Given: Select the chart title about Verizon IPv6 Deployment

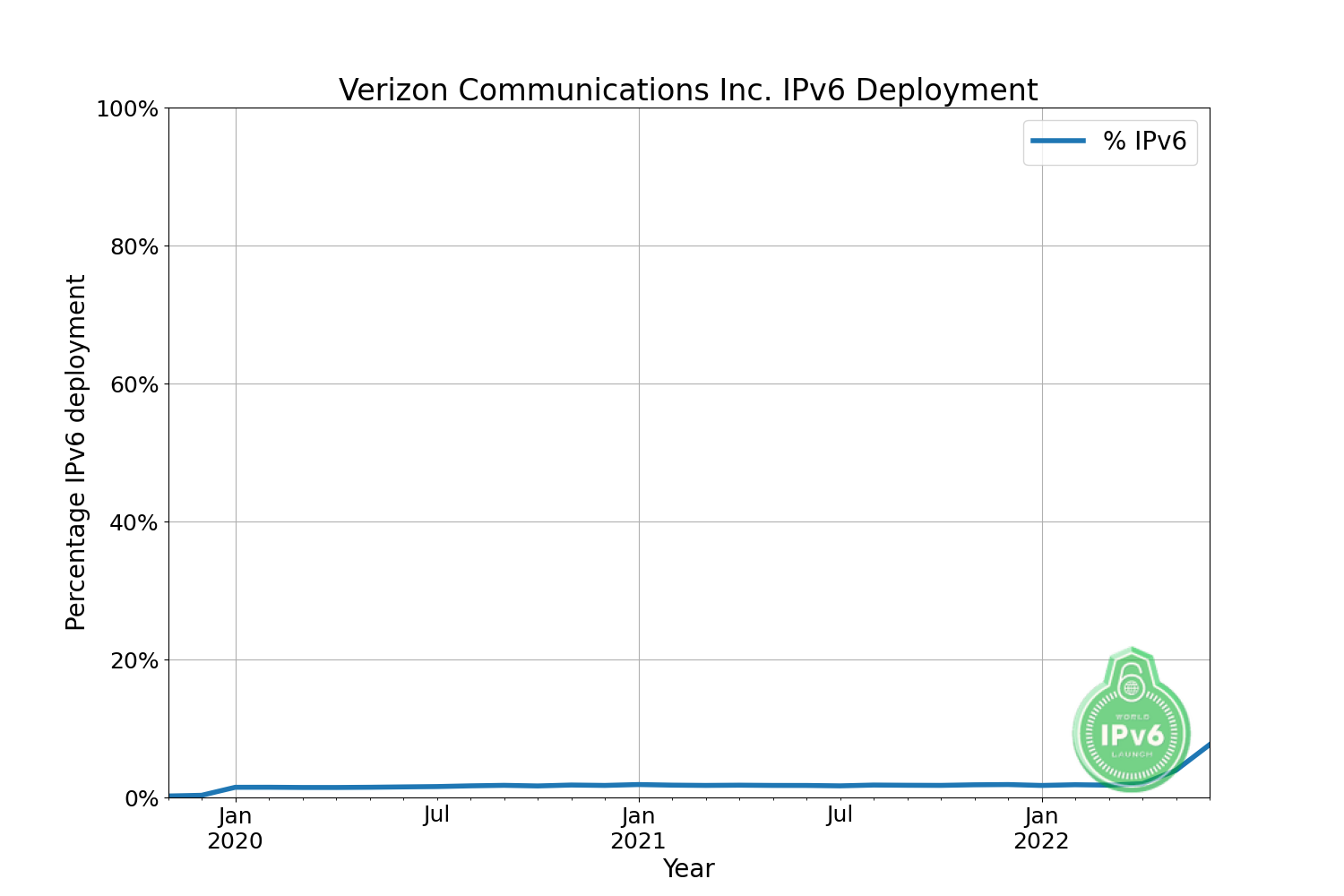Looking at the screenshot, I should pos(687,90).
